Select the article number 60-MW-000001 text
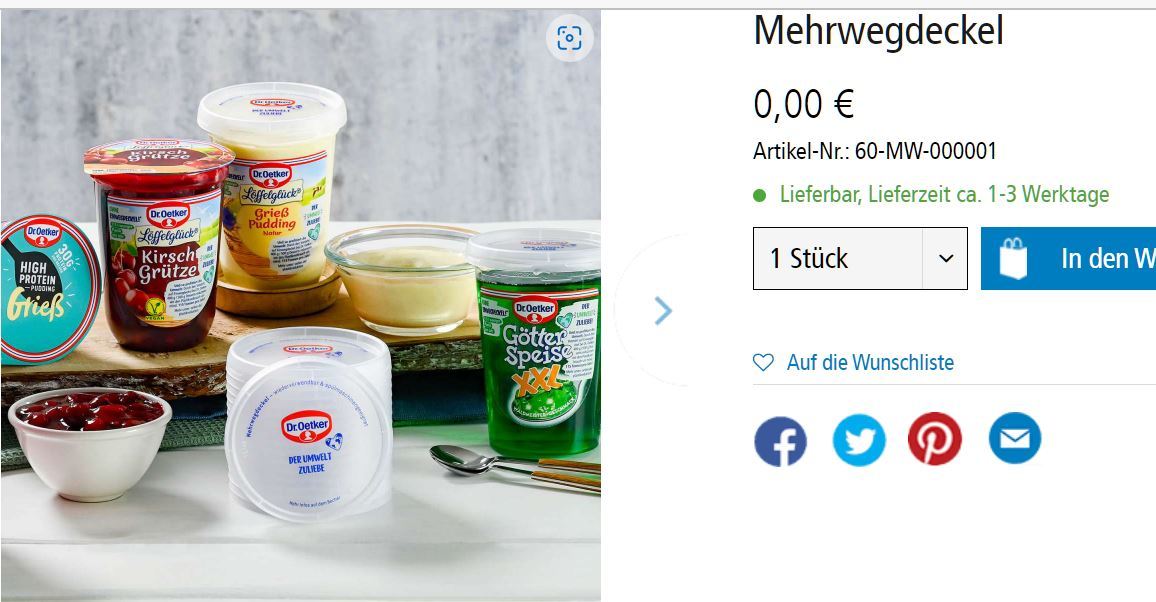The height and width of the screenshot is (602, 1156). pyautogui.click(x=925, y=151)
